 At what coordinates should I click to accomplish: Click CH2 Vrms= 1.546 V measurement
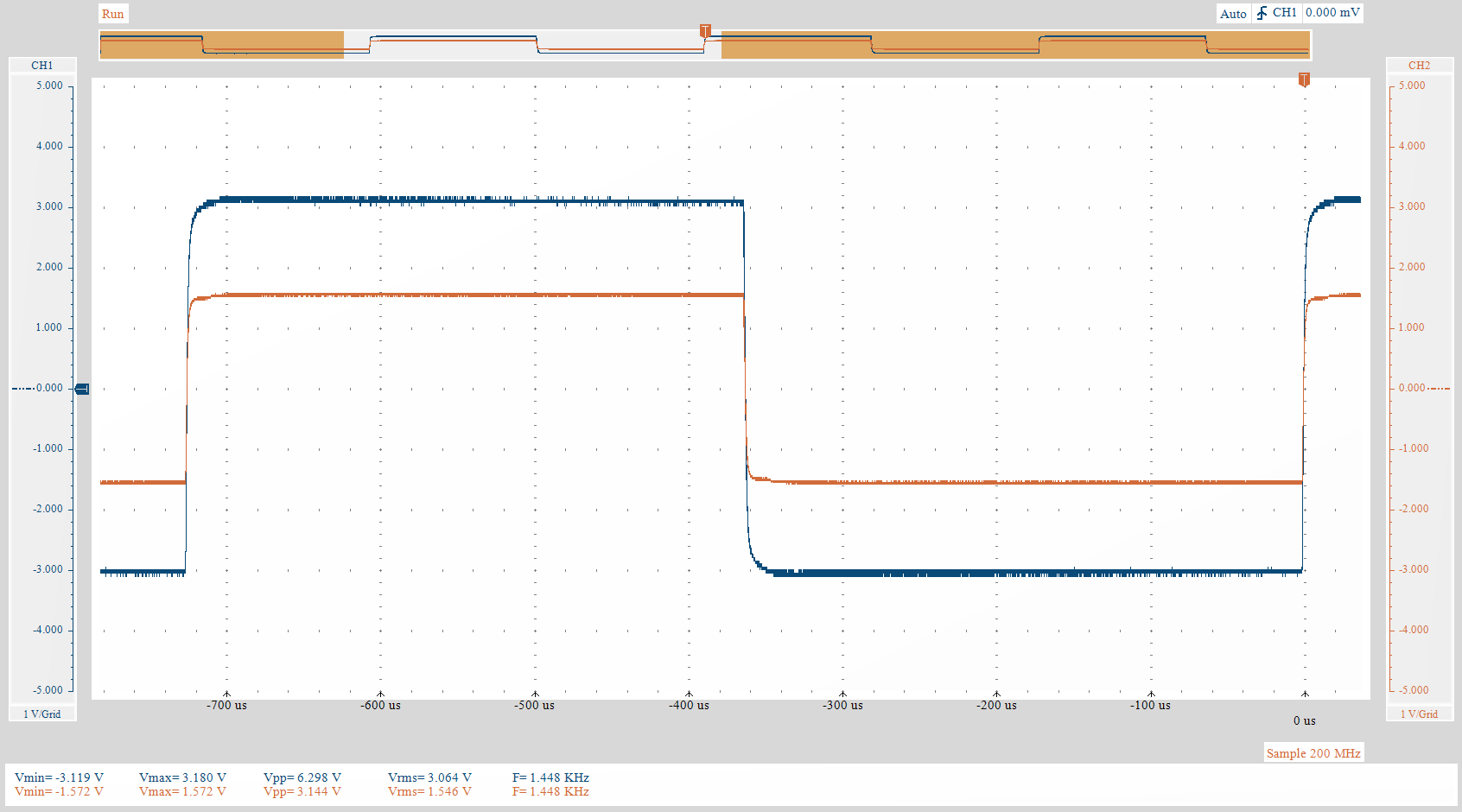click(429, 791)
